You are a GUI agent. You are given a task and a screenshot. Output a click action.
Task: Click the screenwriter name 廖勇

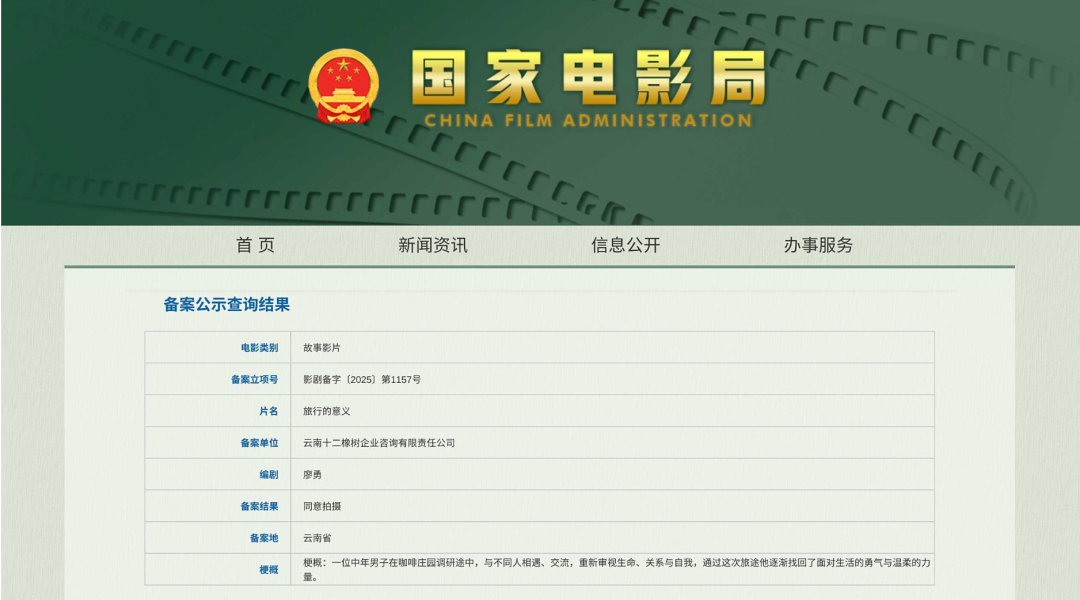pos(313,475)
